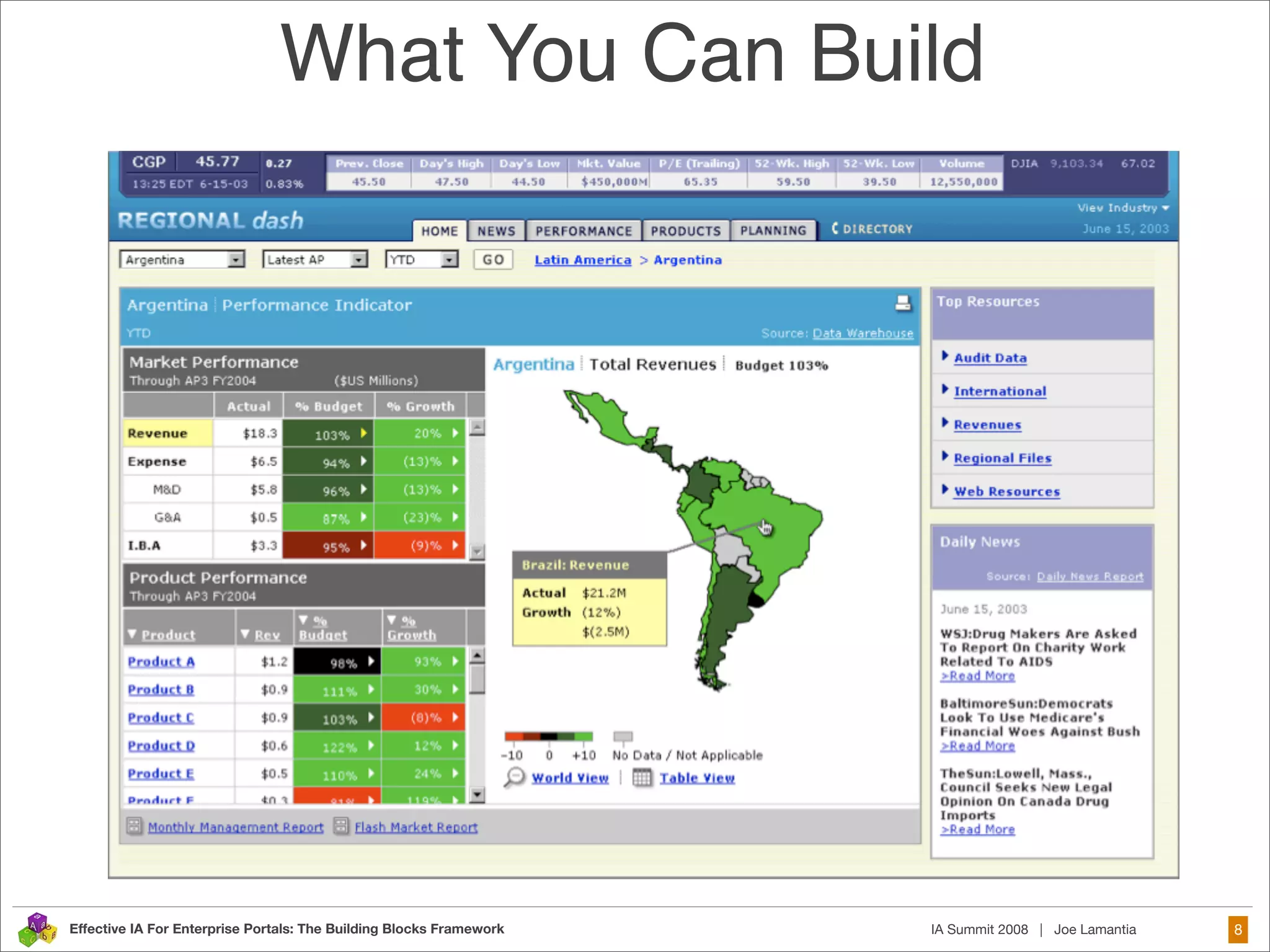1270x952 pixels.
Task: Click arrow beside Product B 111% budget
Action: [371, 689]
